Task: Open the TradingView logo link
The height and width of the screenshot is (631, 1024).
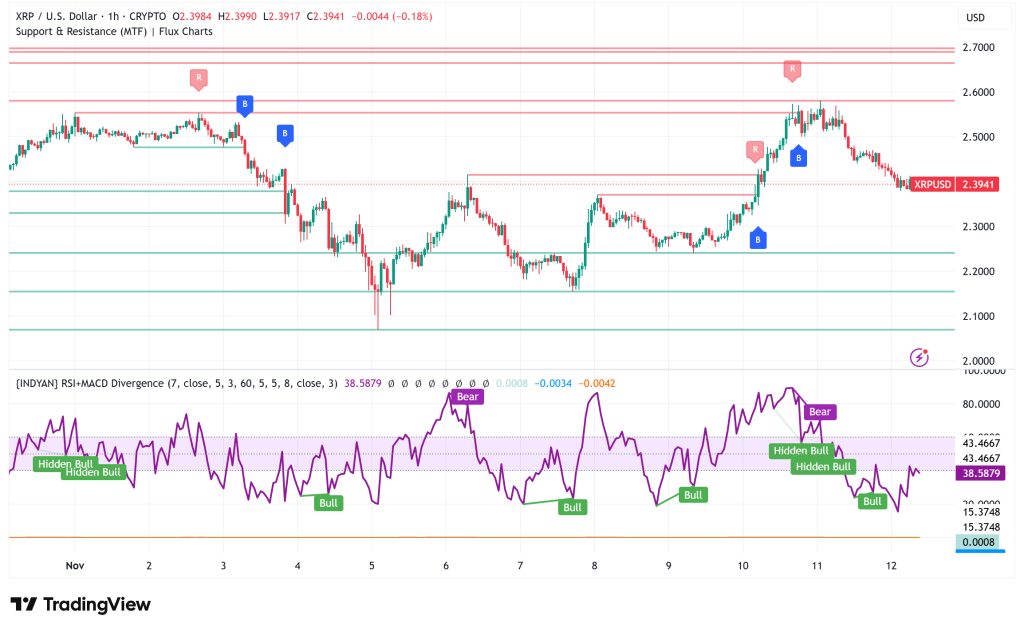Action: [x=80, y=604]
